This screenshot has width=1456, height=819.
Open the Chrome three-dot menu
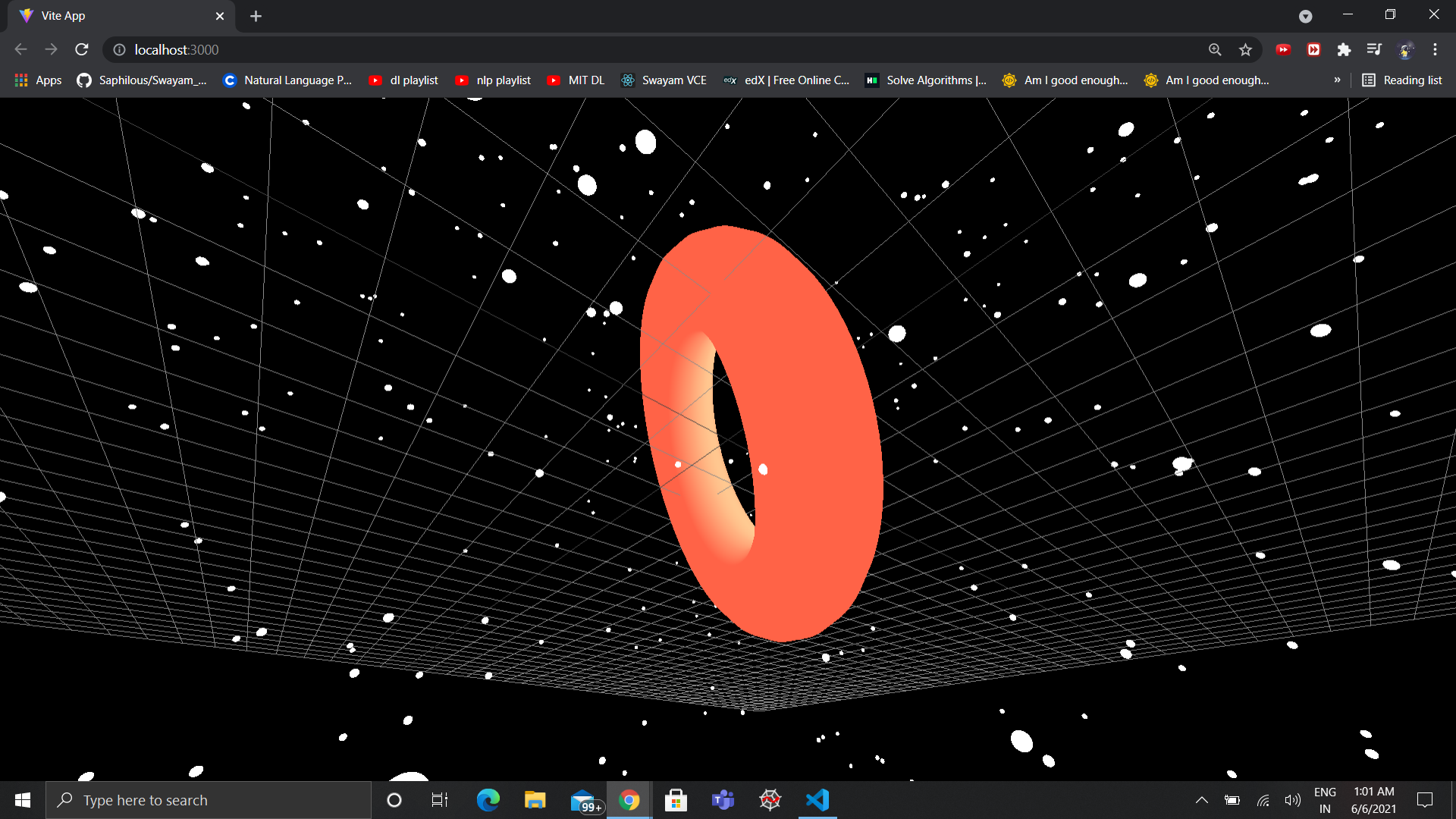(1435, 49)
